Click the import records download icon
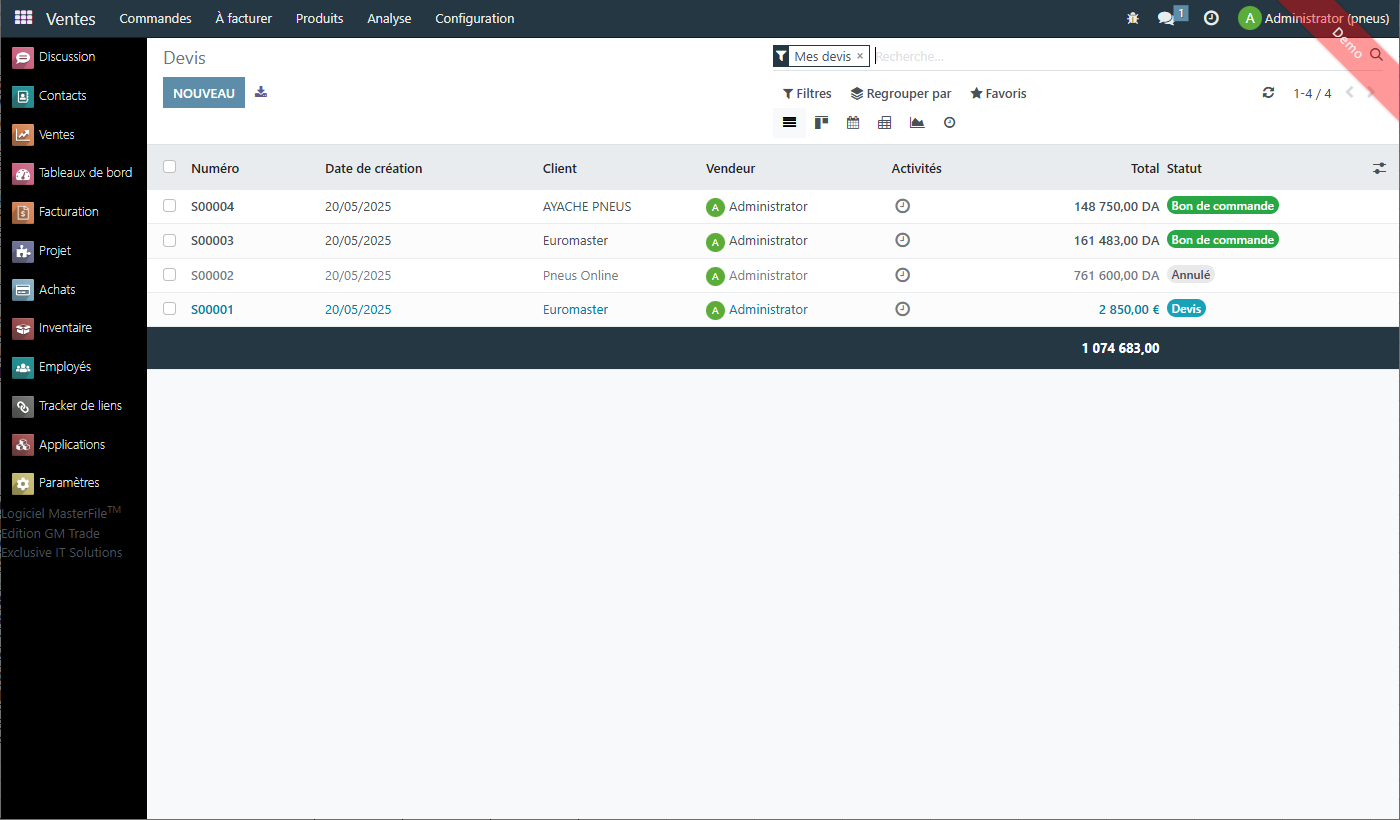 point(261,92)
